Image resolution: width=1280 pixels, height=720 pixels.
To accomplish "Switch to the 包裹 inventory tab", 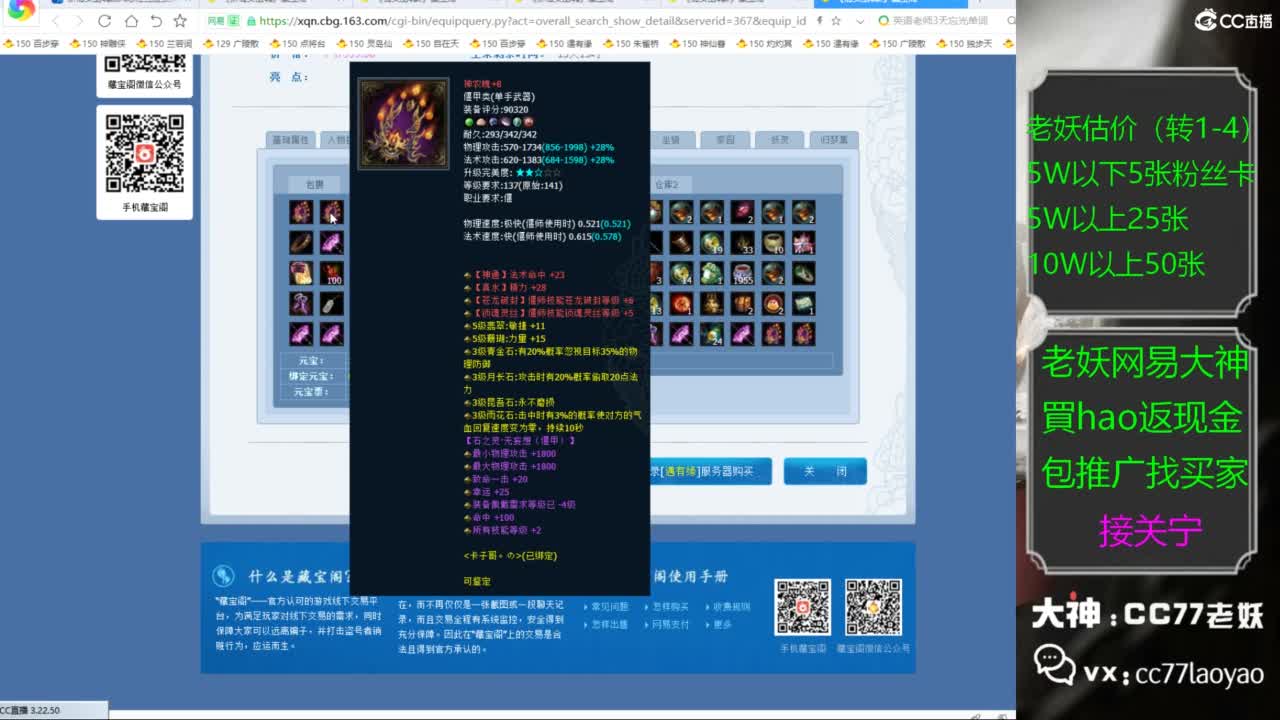I will pos(315,184).
